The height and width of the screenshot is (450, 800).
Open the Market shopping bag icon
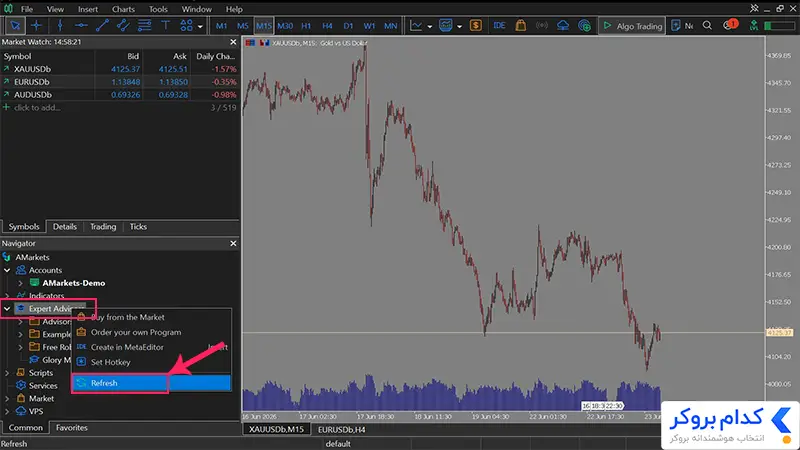click(520, 25)
